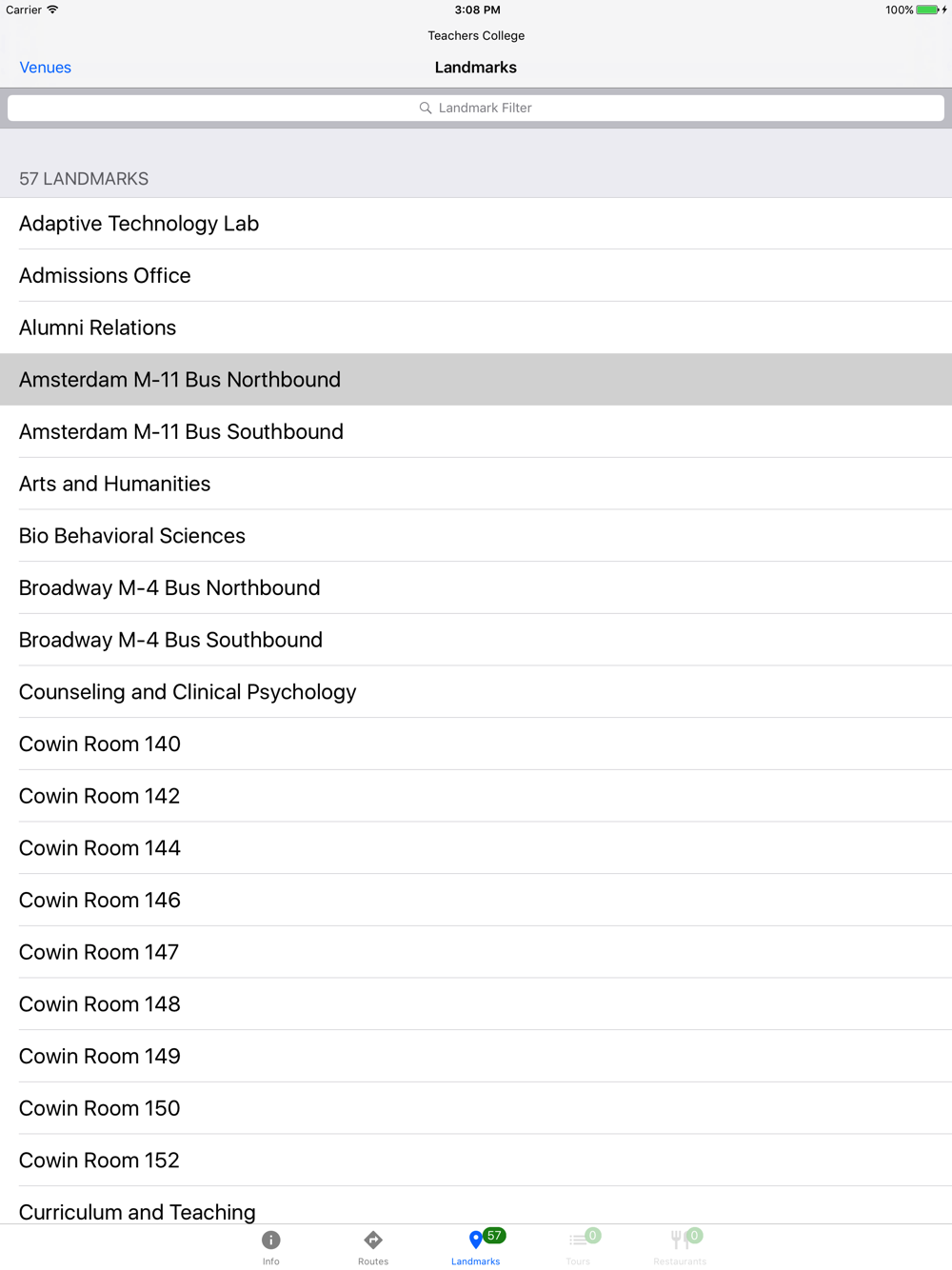
Task: Tap the Tours list icon
Action: 577,1240
